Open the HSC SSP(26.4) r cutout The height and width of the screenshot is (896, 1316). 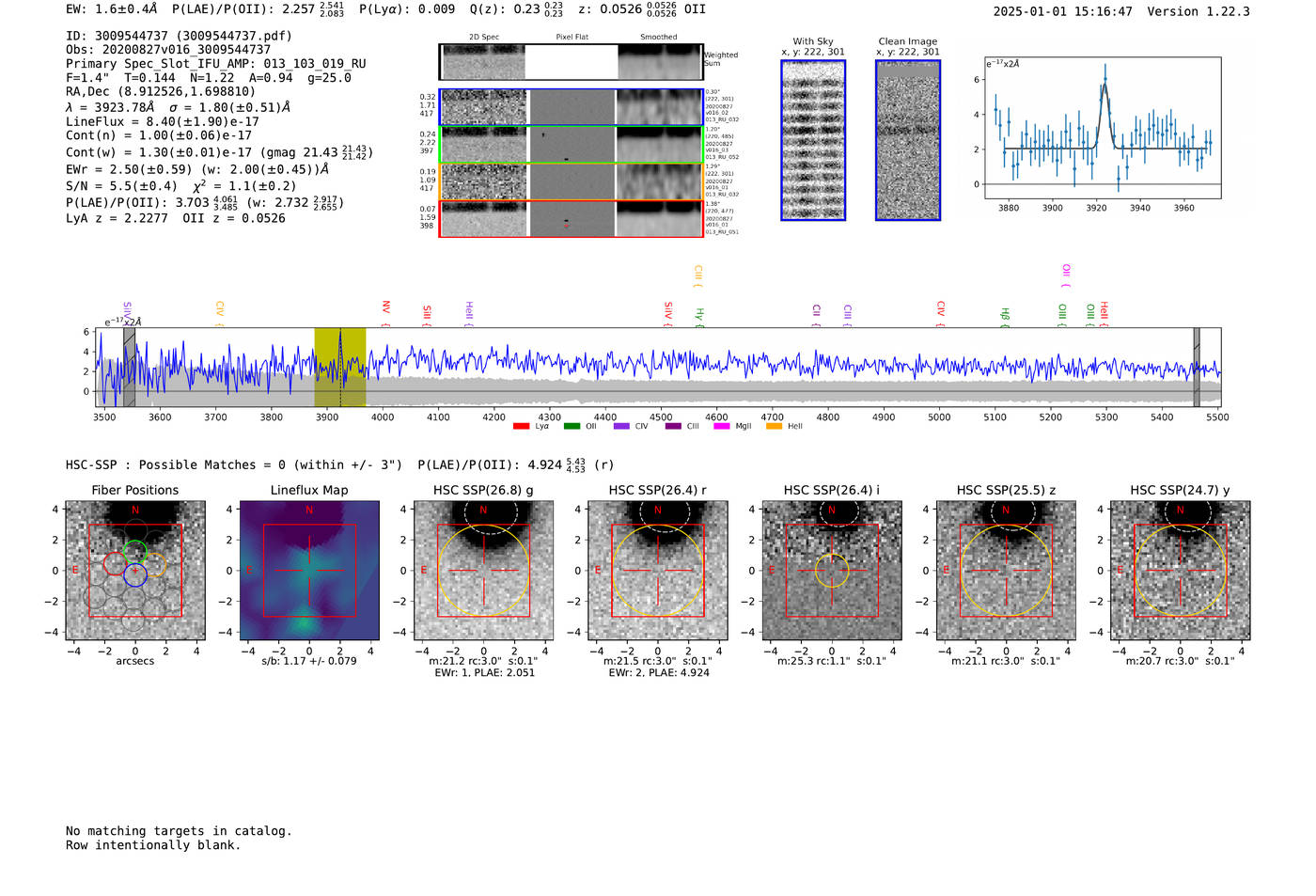point(658,570)
